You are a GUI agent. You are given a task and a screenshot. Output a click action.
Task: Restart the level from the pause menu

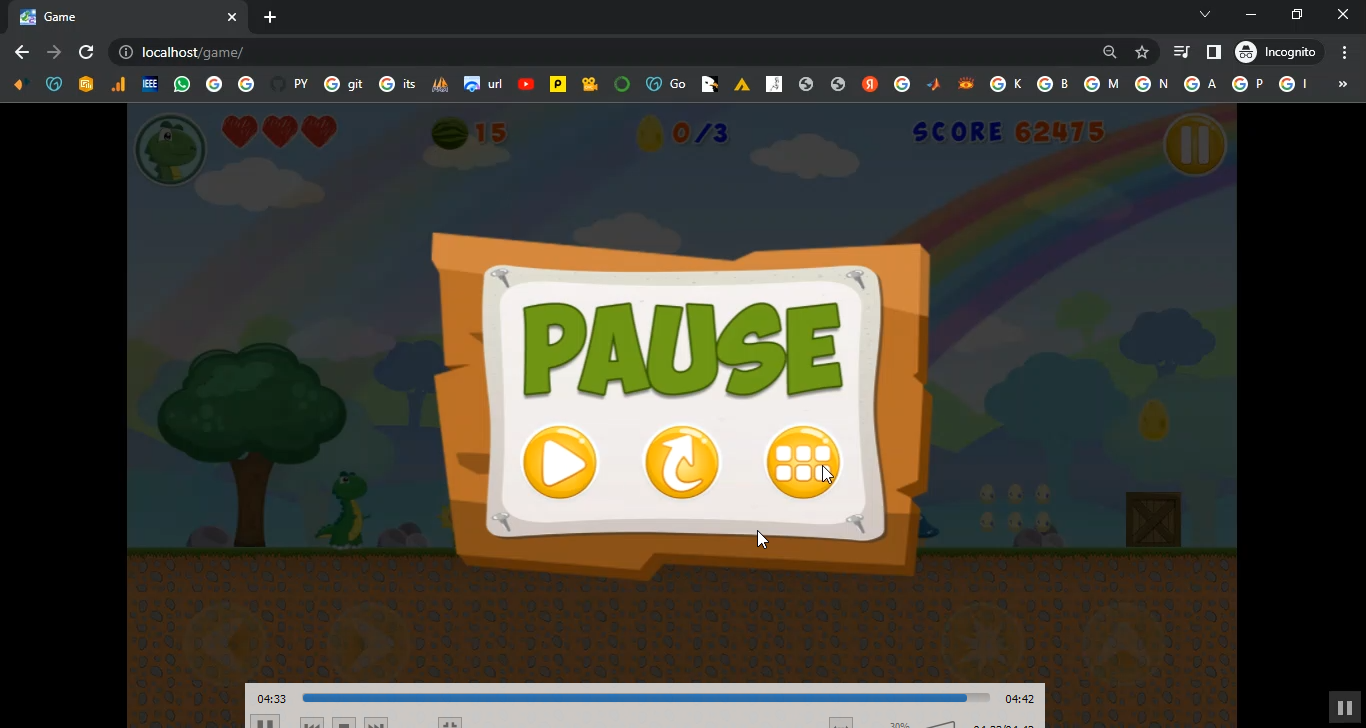point(682,462)
